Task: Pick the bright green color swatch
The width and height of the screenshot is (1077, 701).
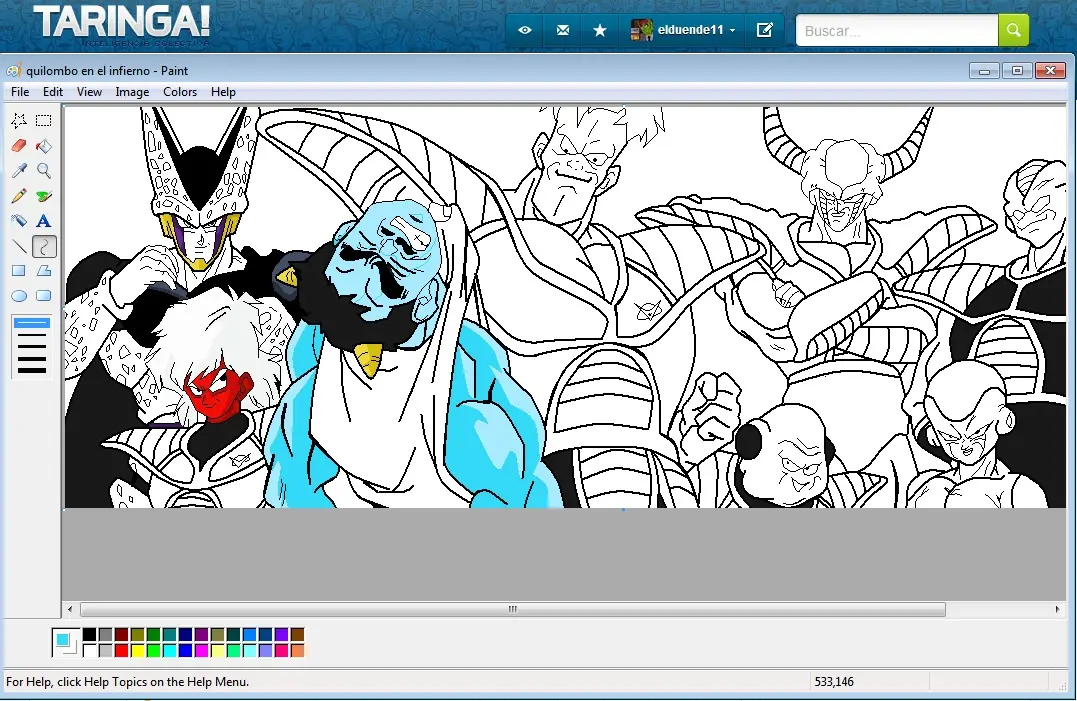Action: 153,650
